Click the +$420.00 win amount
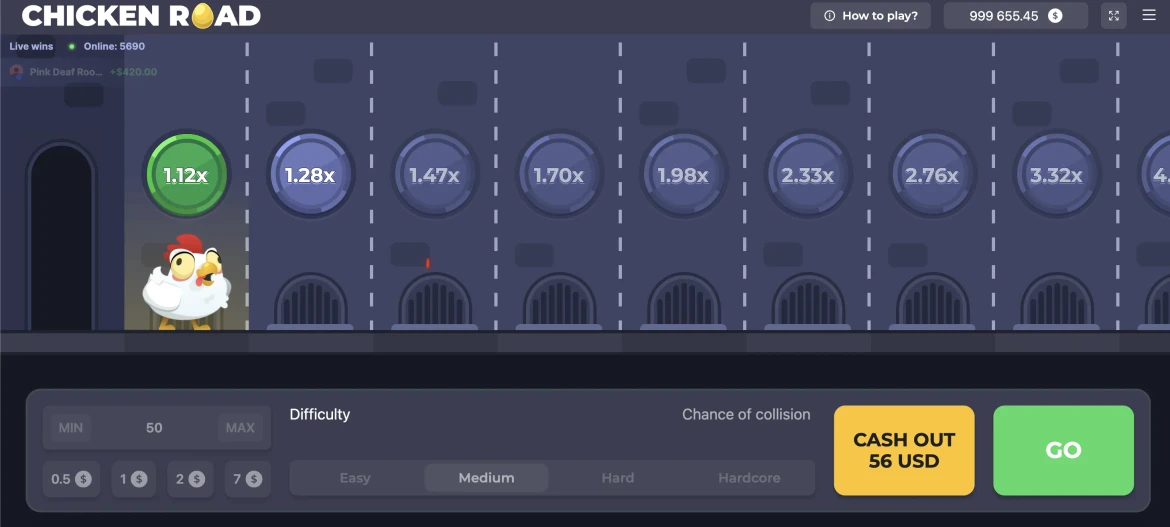 pos(134,72)
